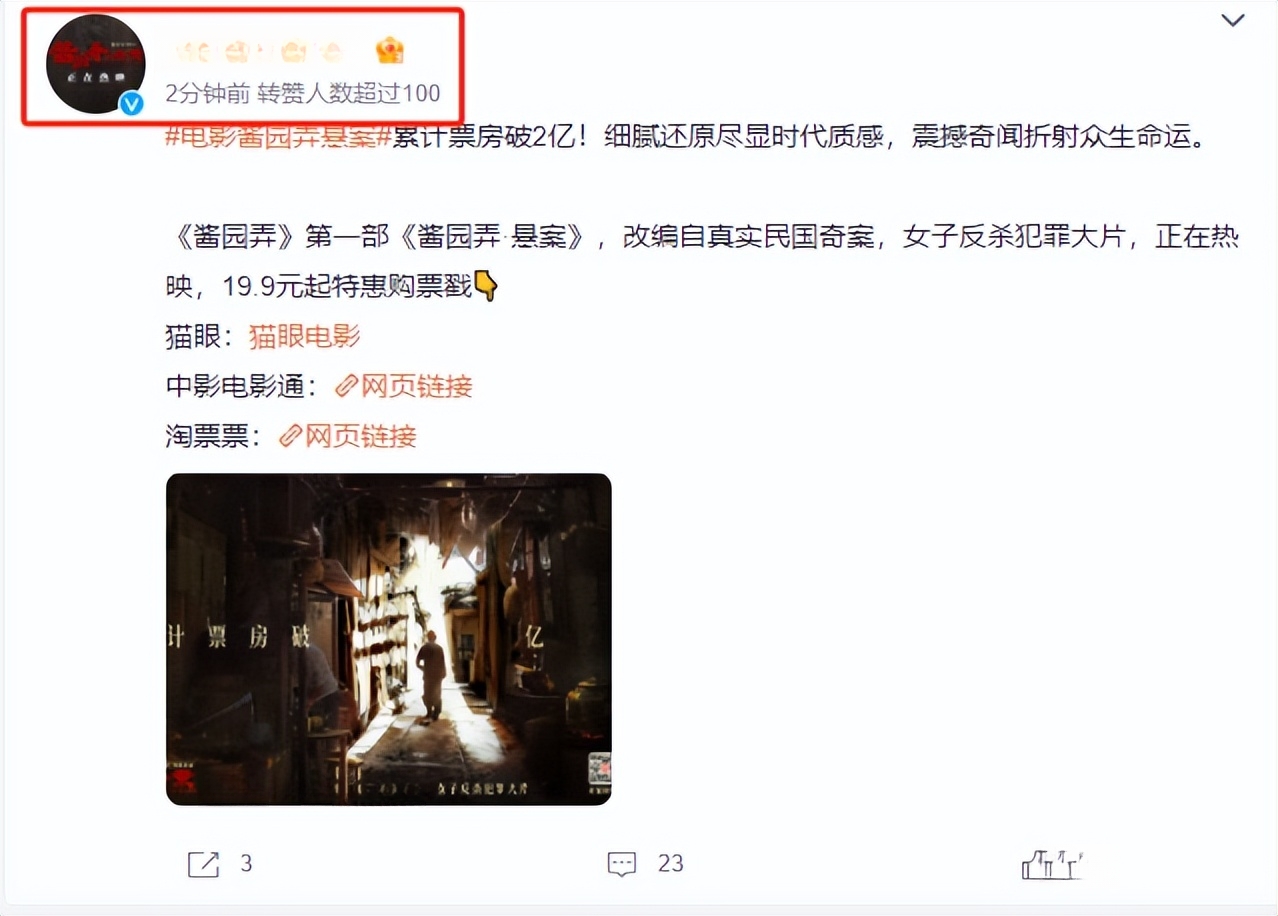Click the pointing-down hand emoji

[x=485, y=287]
